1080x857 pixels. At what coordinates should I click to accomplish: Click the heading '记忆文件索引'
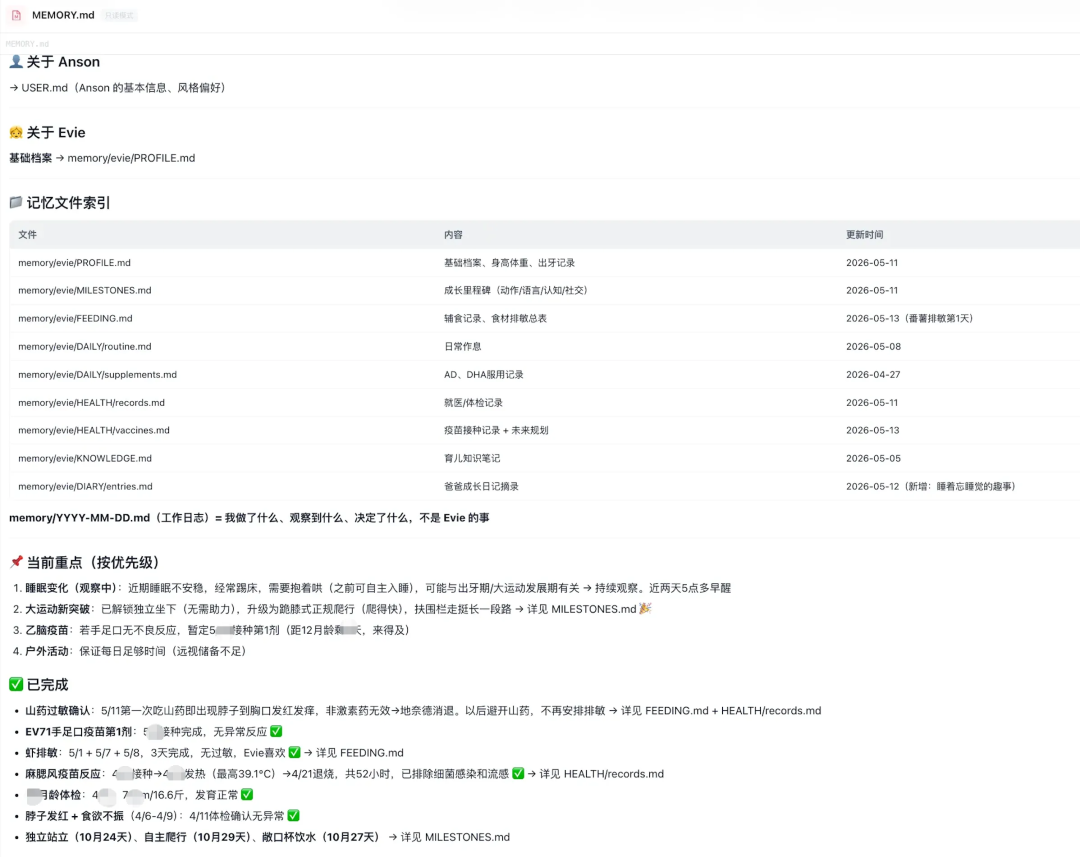coord(68,203)
